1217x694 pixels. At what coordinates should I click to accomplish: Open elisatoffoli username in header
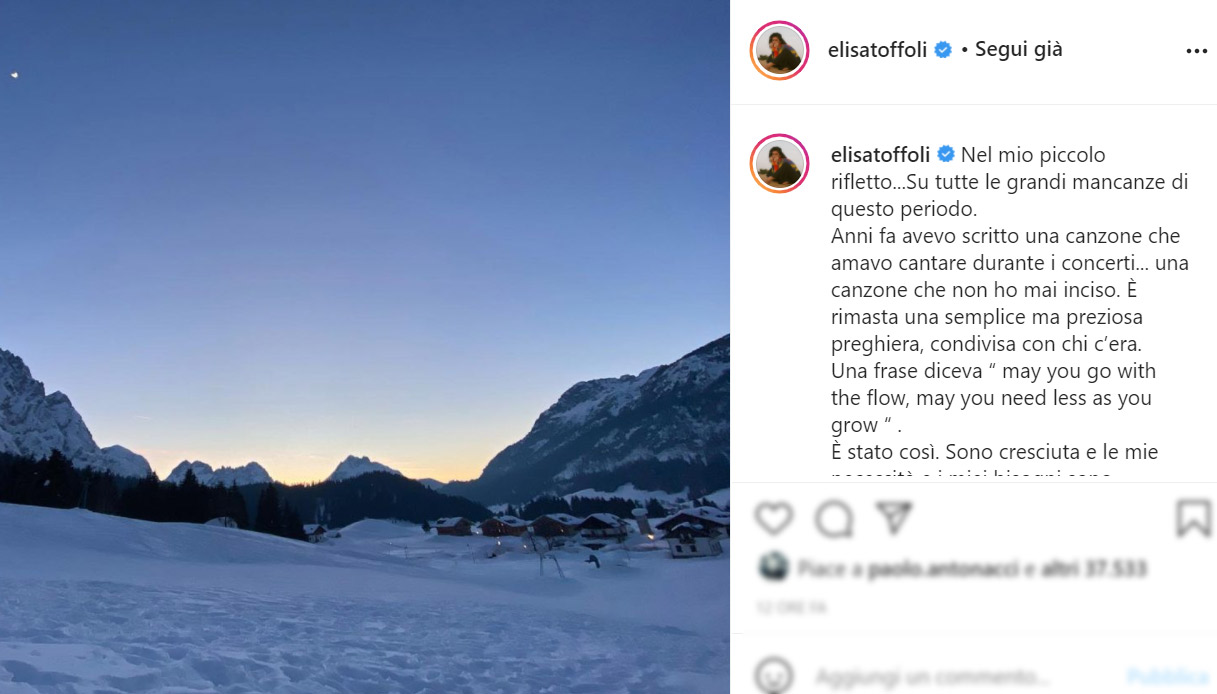tap(877, 50)
